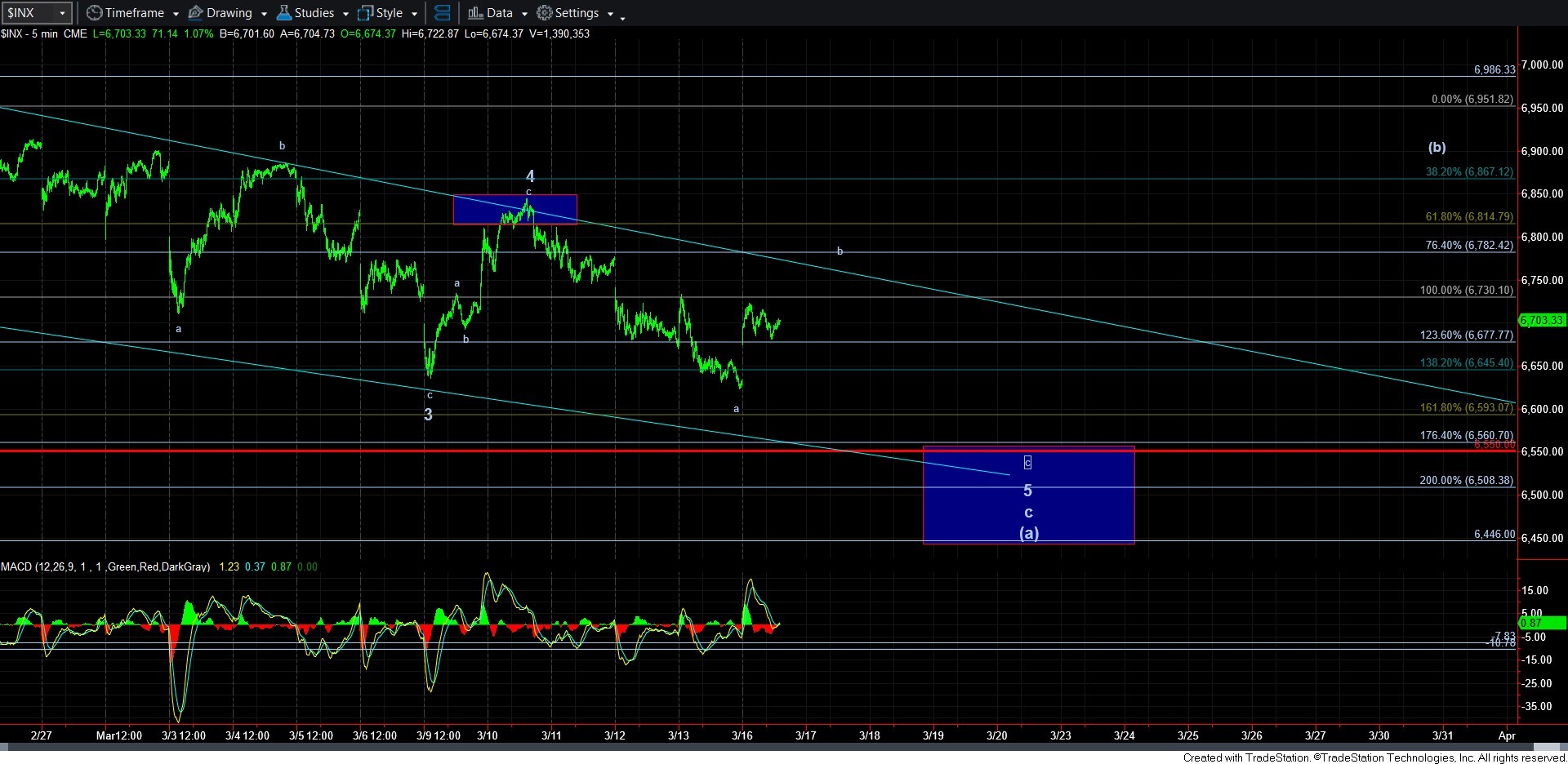Viewport: 1568px width, 764px height.
Task: Open the Data menu label
Action: [499, 13]
